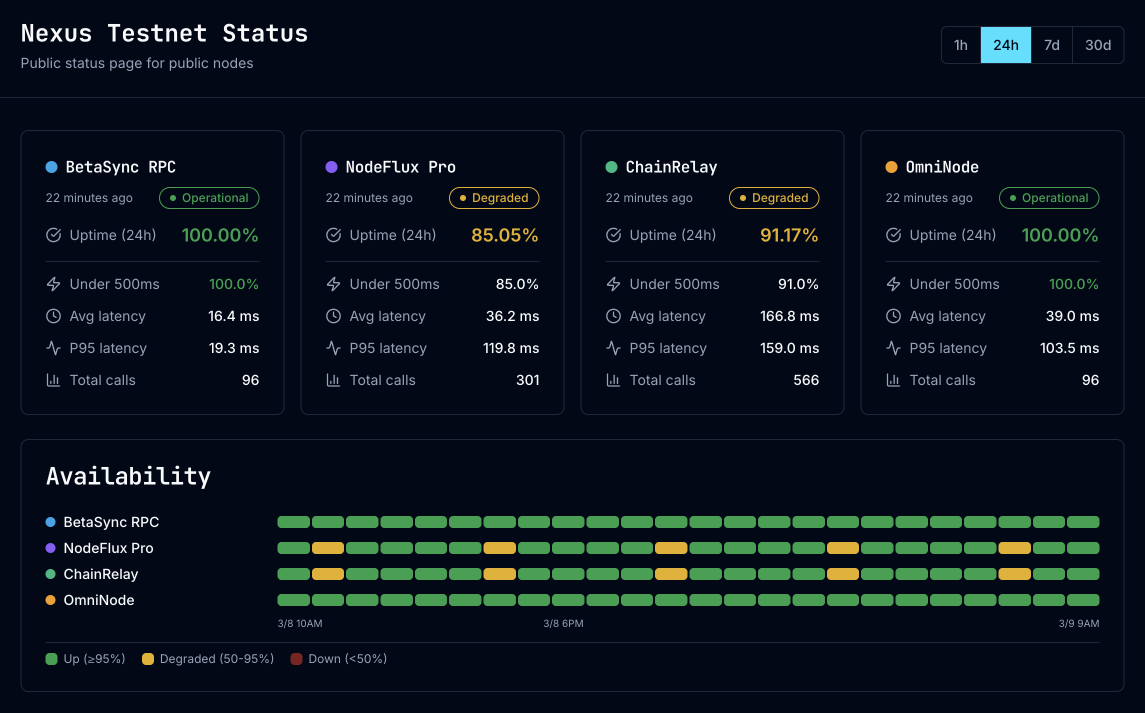This screenshot has height=713, width=1145.
Task: Click the yellow Degraded legend swatch
Action: click(148, 659)
